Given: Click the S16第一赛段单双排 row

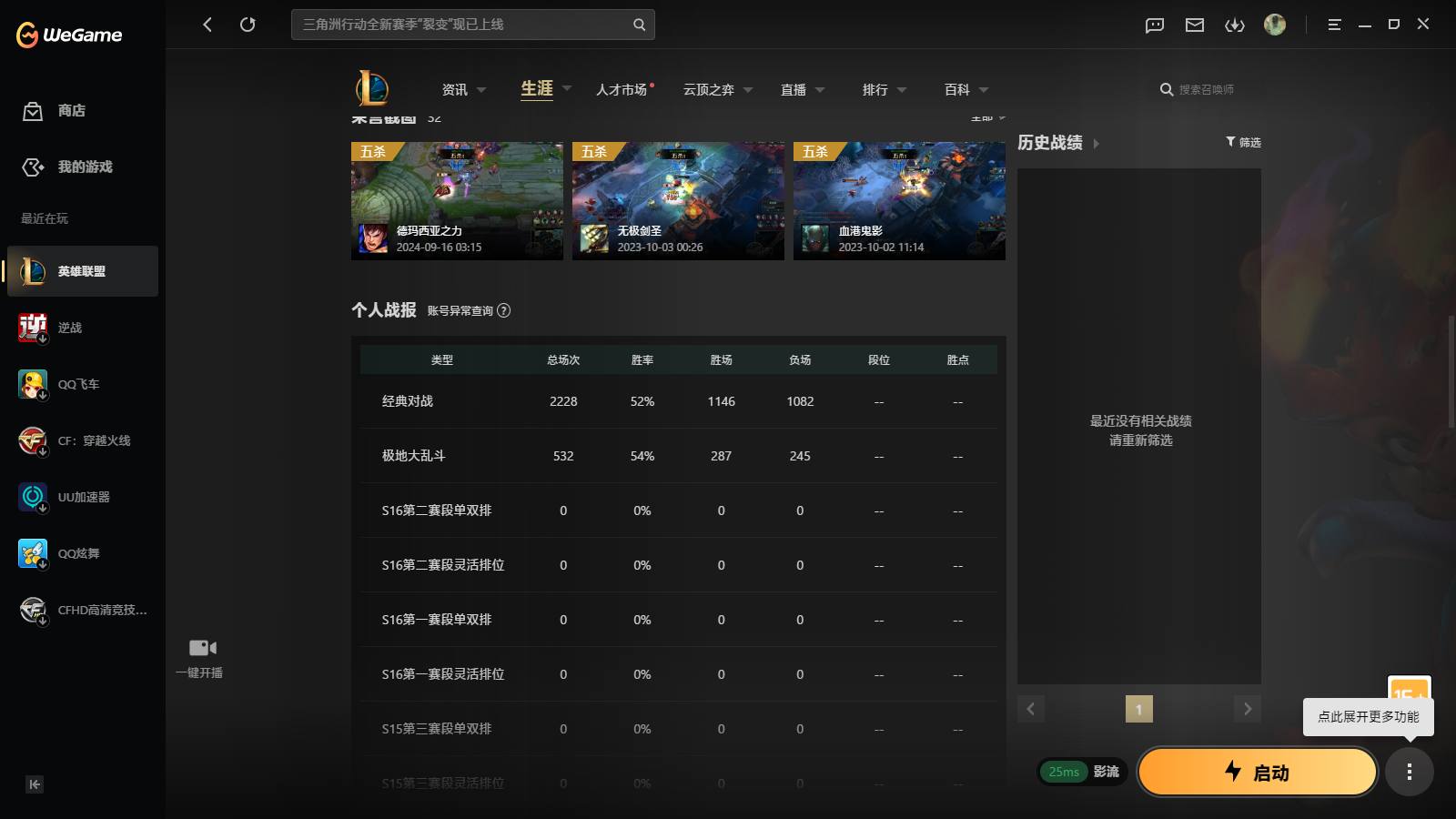Looking at the screenshot, I should tap(678, 620).
